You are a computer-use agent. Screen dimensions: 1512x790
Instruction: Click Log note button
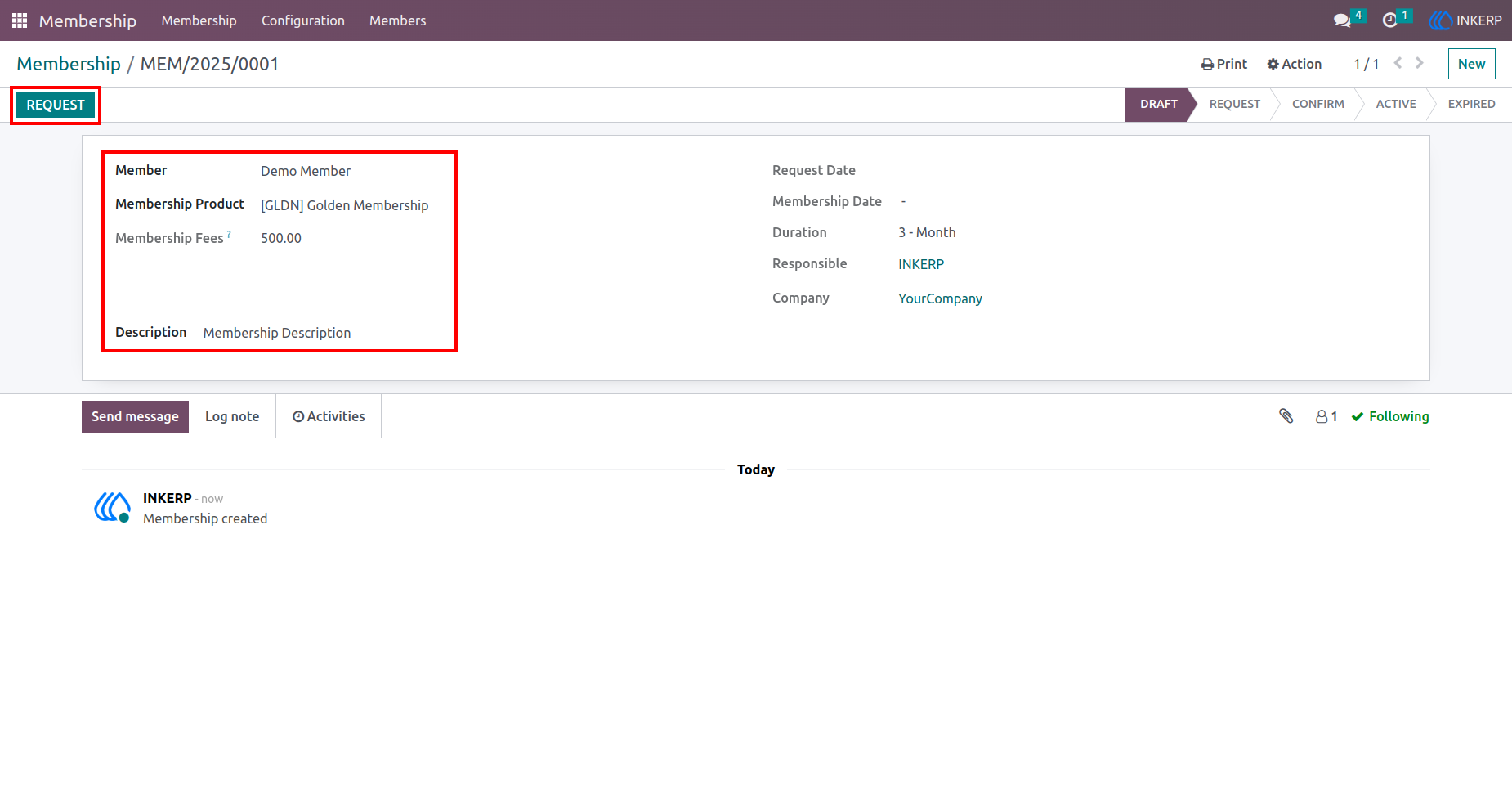tap(232, 416)
